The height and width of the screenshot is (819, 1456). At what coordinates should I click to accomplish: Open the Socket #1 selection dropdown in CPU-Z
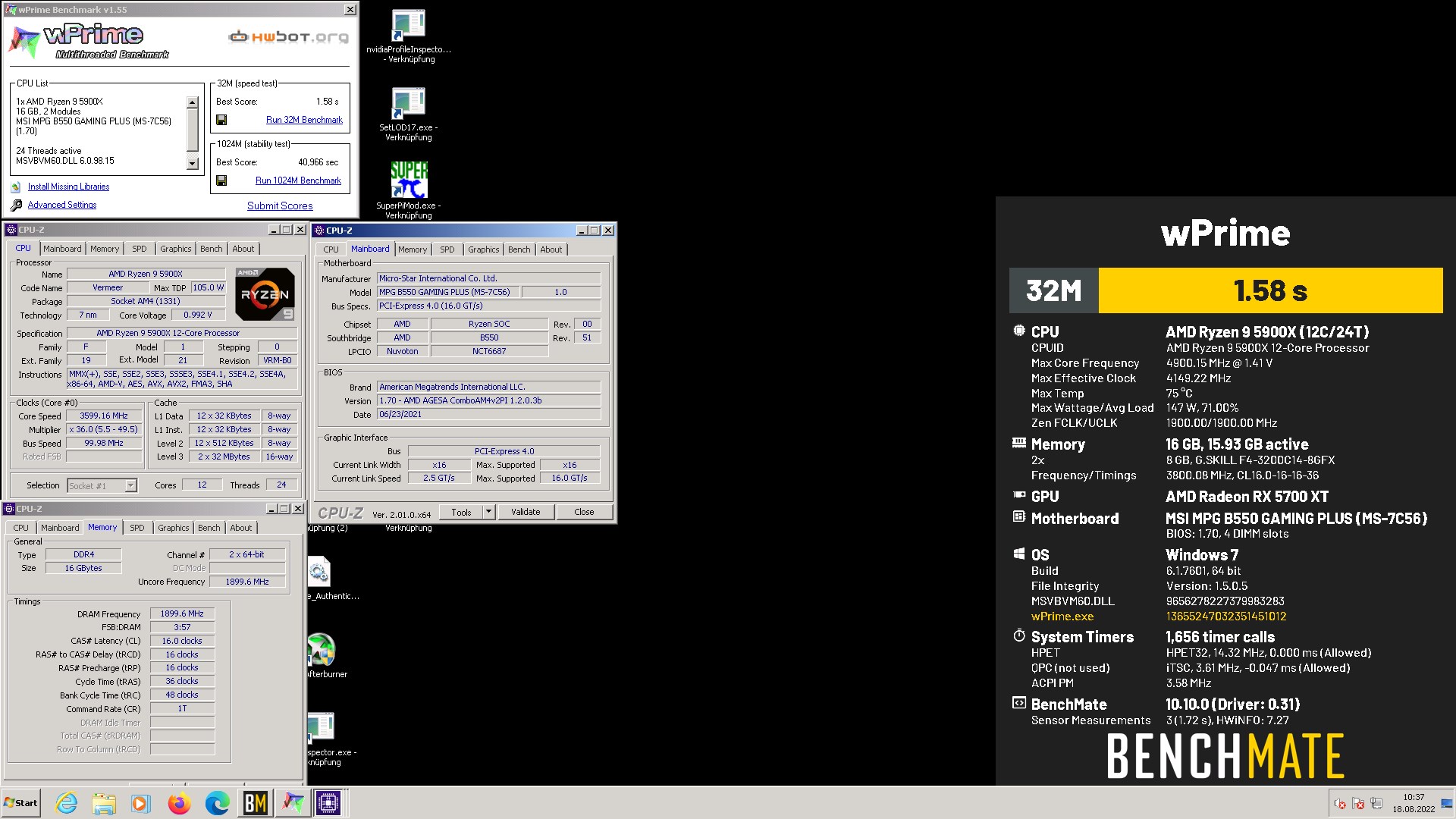(x=130, y=485)
